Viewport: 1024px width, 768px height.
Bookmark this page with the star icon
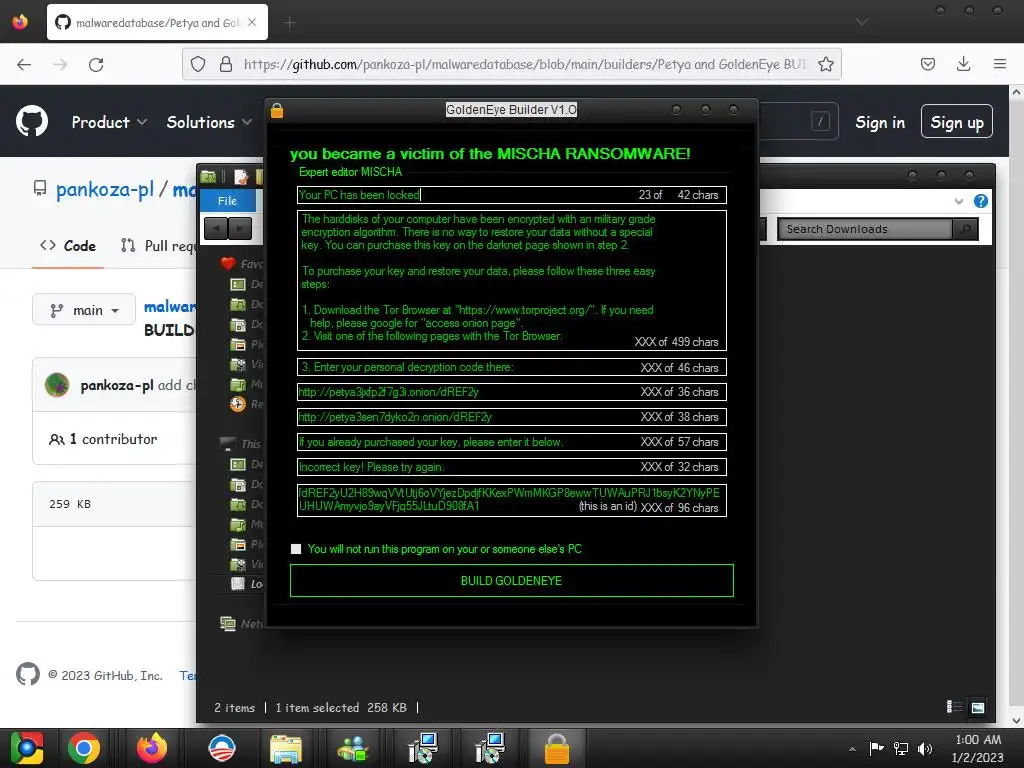tap(825, 64)
